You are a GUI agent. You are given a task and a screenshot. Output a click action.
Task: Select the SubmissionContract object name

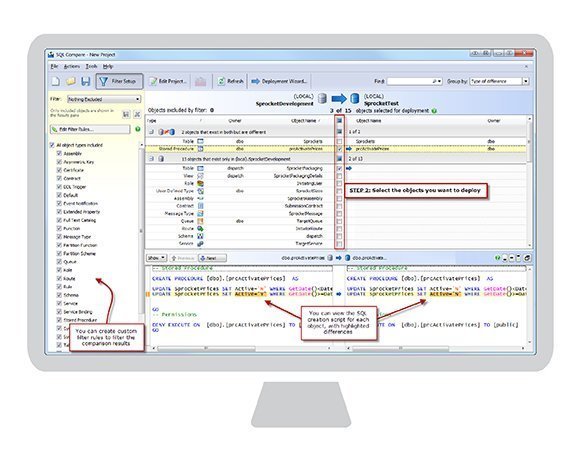tap(304, 206)
